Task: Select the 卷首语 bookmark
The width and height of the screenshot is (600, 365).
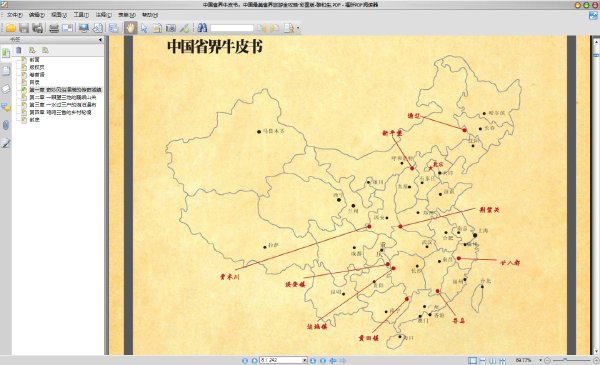Action: (x=37, y=75)
